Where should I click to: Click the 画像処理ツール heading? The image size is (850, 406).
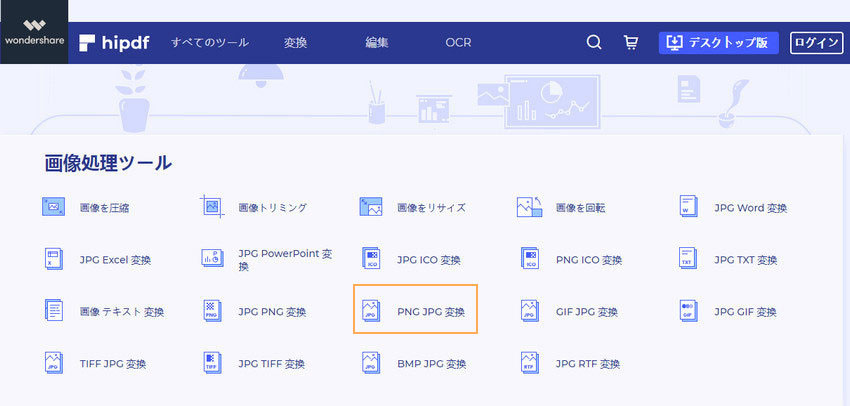108,163
